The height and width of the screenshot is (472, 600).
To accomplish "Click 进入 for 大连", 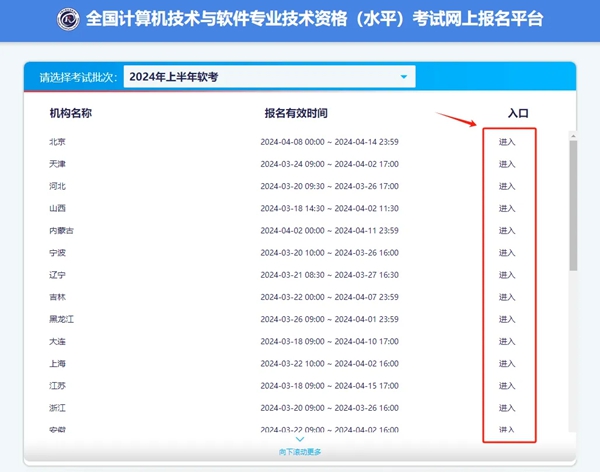I will point(507,342).
